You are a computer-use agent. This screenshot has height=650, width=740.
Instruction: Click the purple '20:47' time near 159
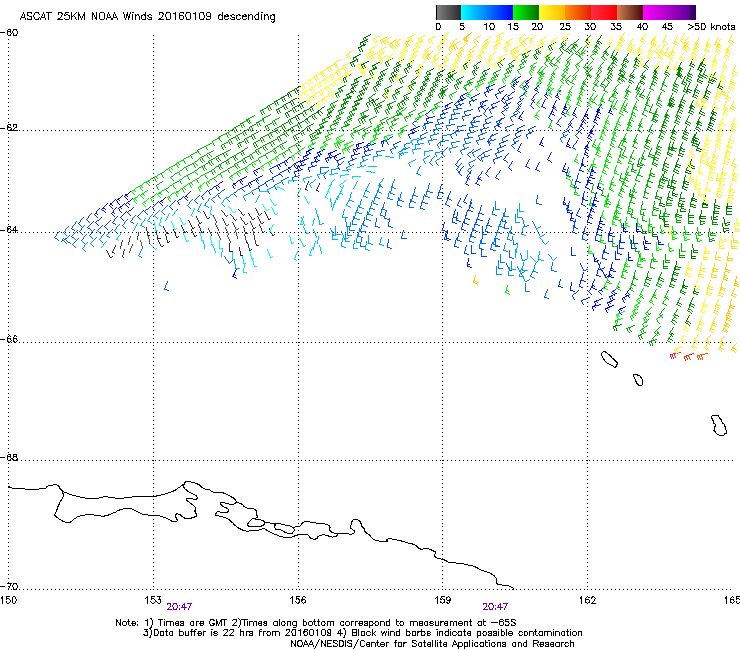[495, 607]
